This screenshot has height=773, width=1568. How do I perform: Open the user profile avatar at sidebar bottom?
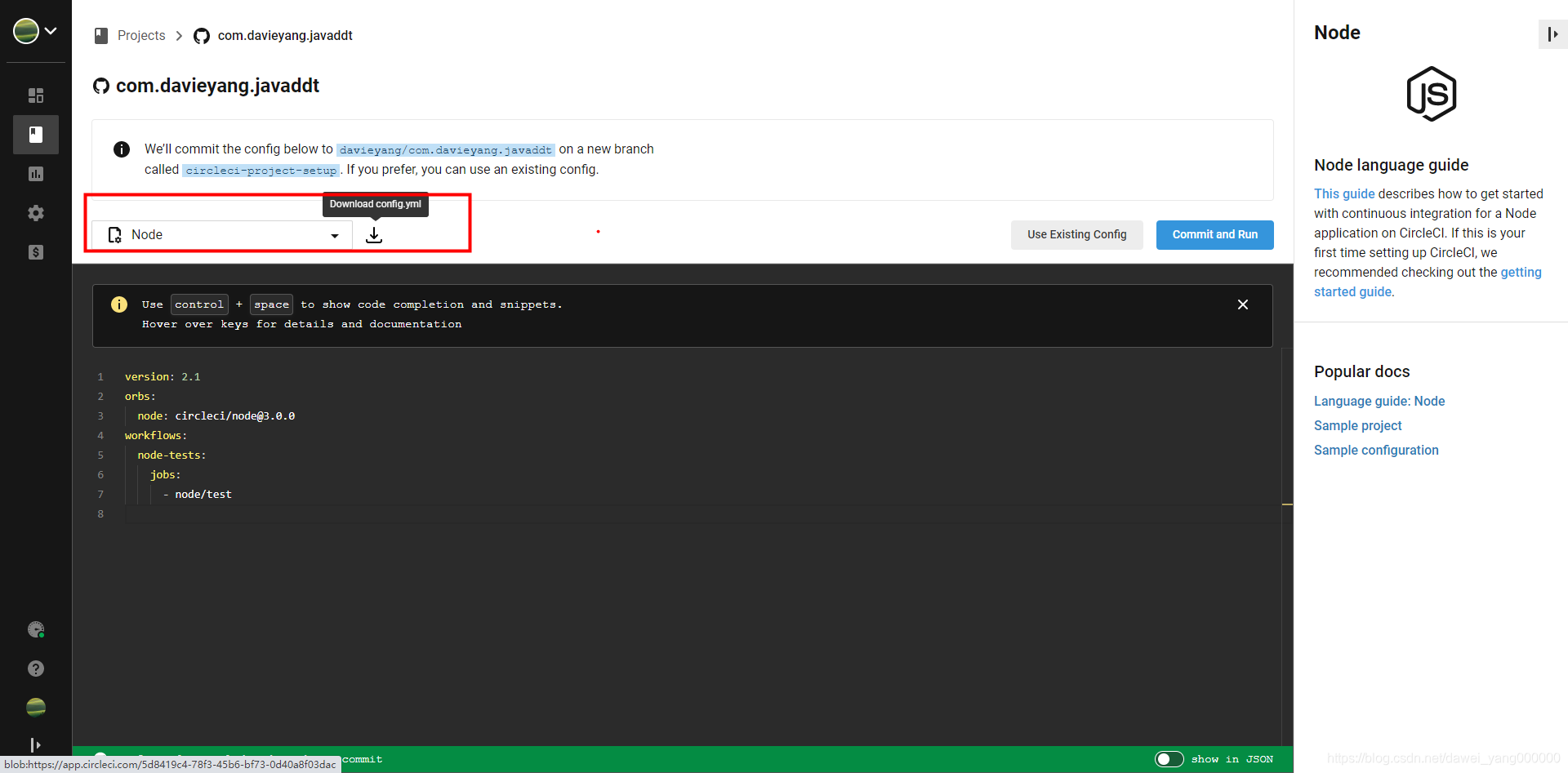click(36, 707)
